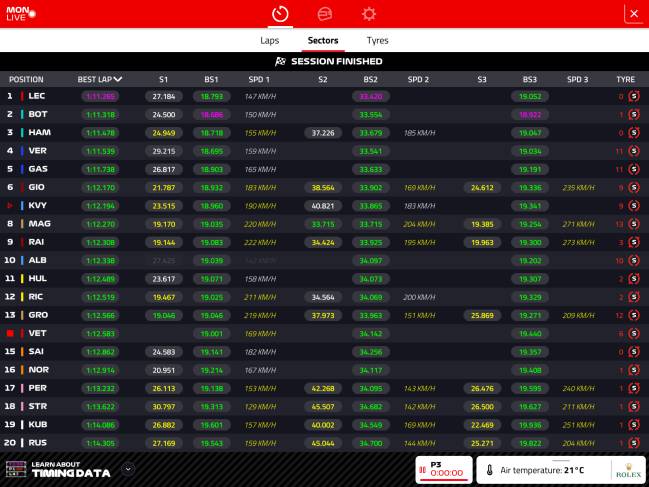Click MAG soft tyre icon
Image resolution: width=649 pixels, height=487 pixels.
[x=634, y=224]
